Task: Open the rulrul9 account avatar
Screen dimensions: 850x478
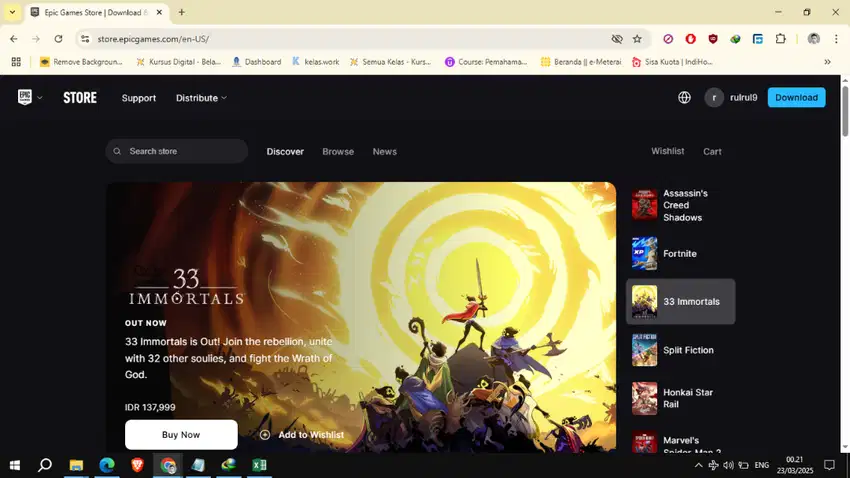Action: (x=714, y=98)
